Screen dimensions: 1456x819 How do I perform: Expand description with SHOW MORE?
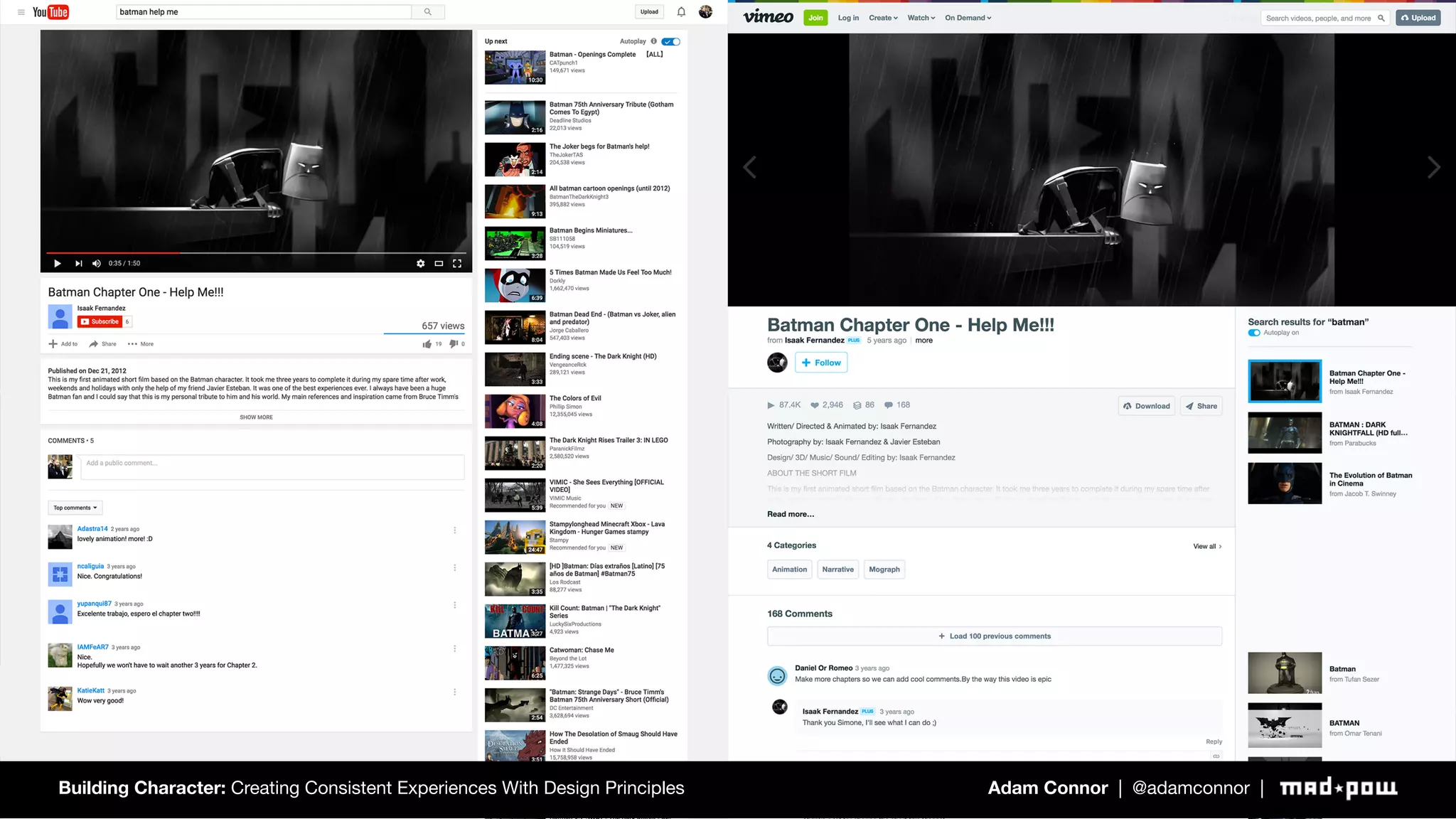[x=256, y=417]
